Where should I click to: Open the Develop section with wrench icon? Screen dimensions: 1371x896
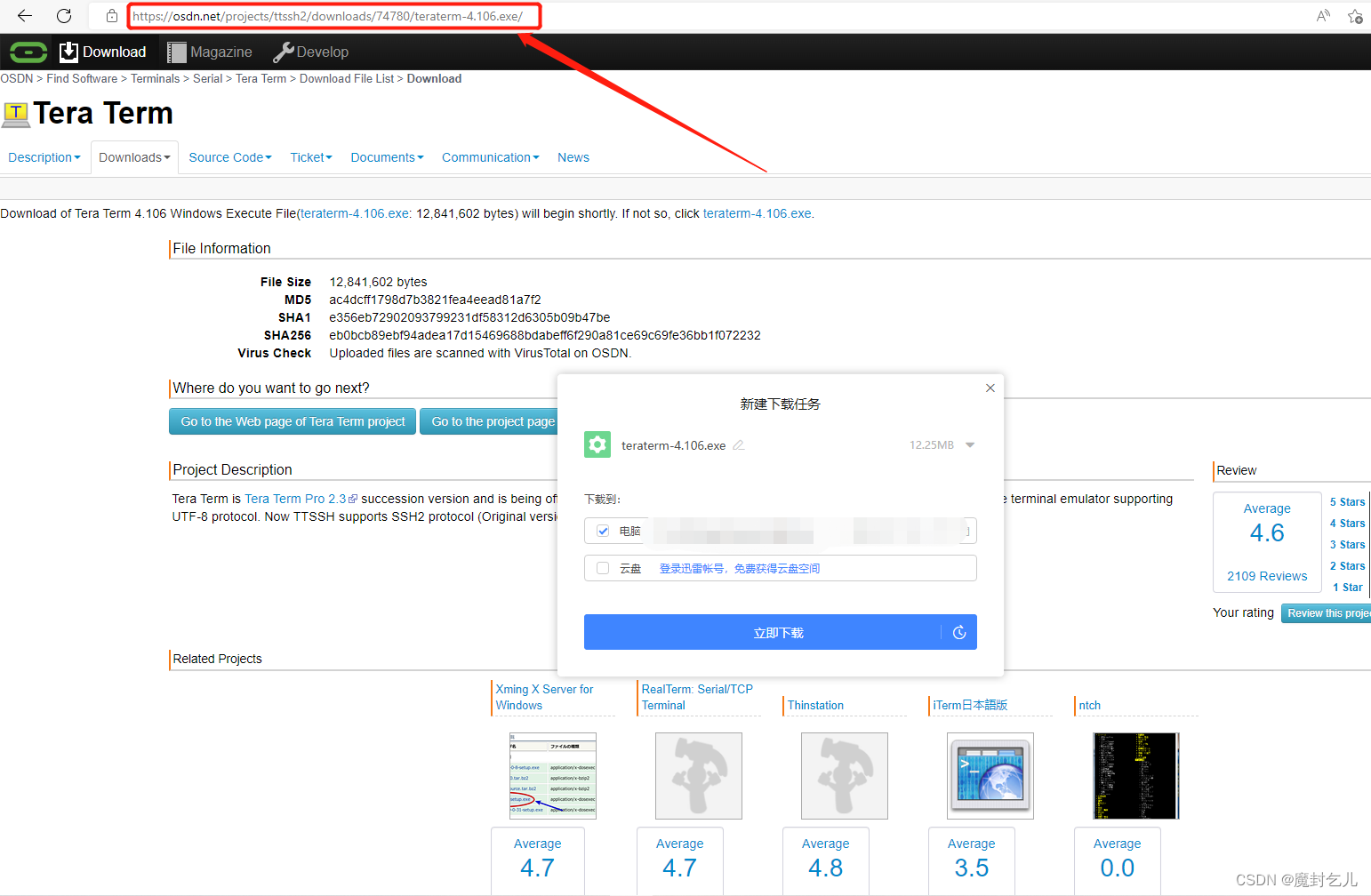pyautogui.click(x=310, y=52)
